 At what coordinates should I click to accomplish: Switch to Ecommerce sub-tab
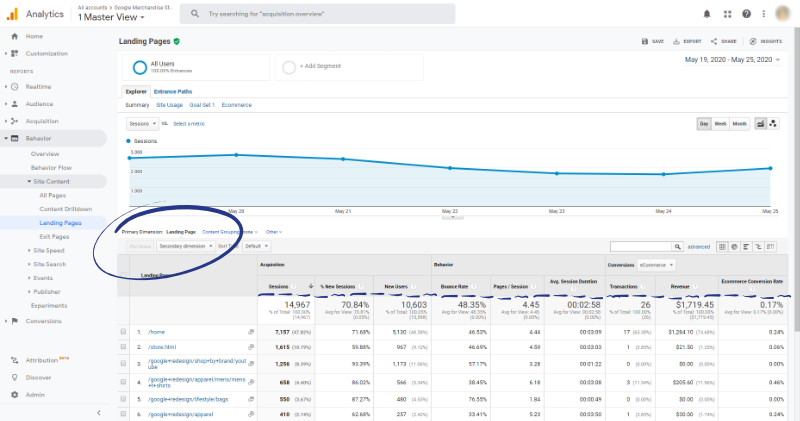pyautogui.click(x=237, y=105)
